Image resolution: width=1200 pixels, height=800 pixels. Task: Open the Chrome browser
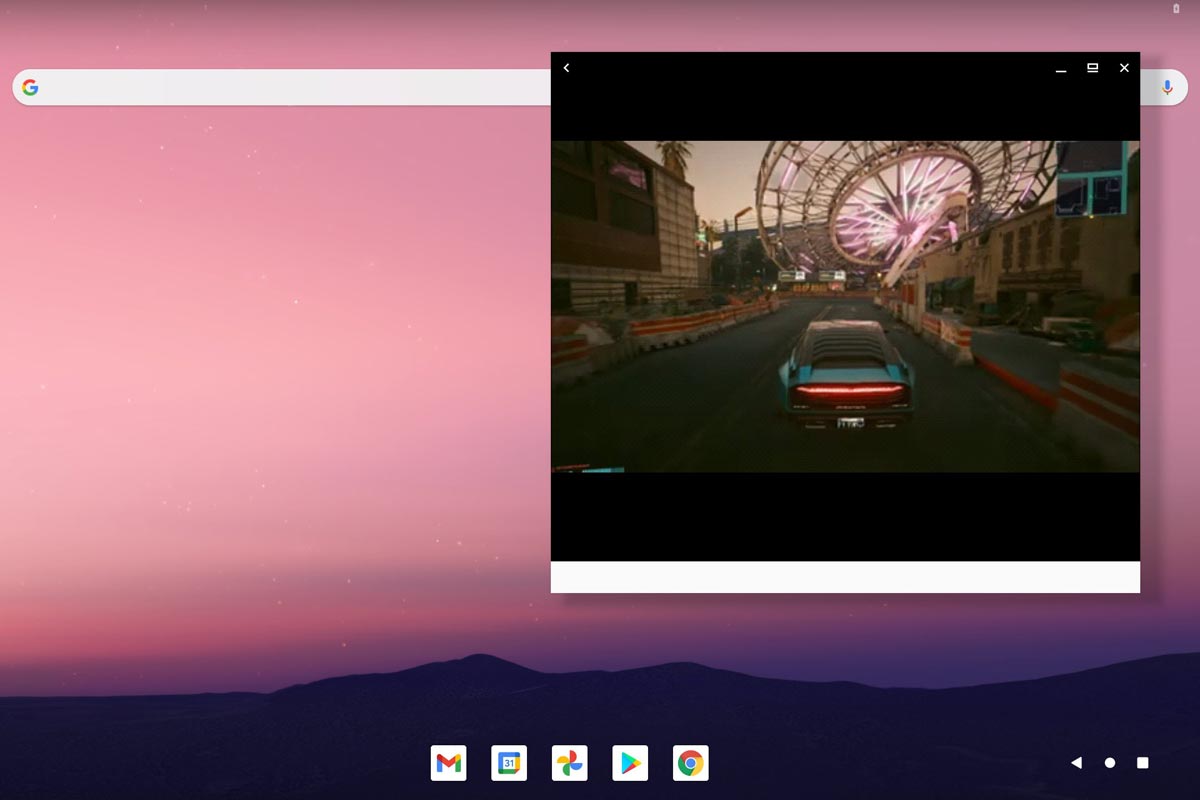point(690,763)
